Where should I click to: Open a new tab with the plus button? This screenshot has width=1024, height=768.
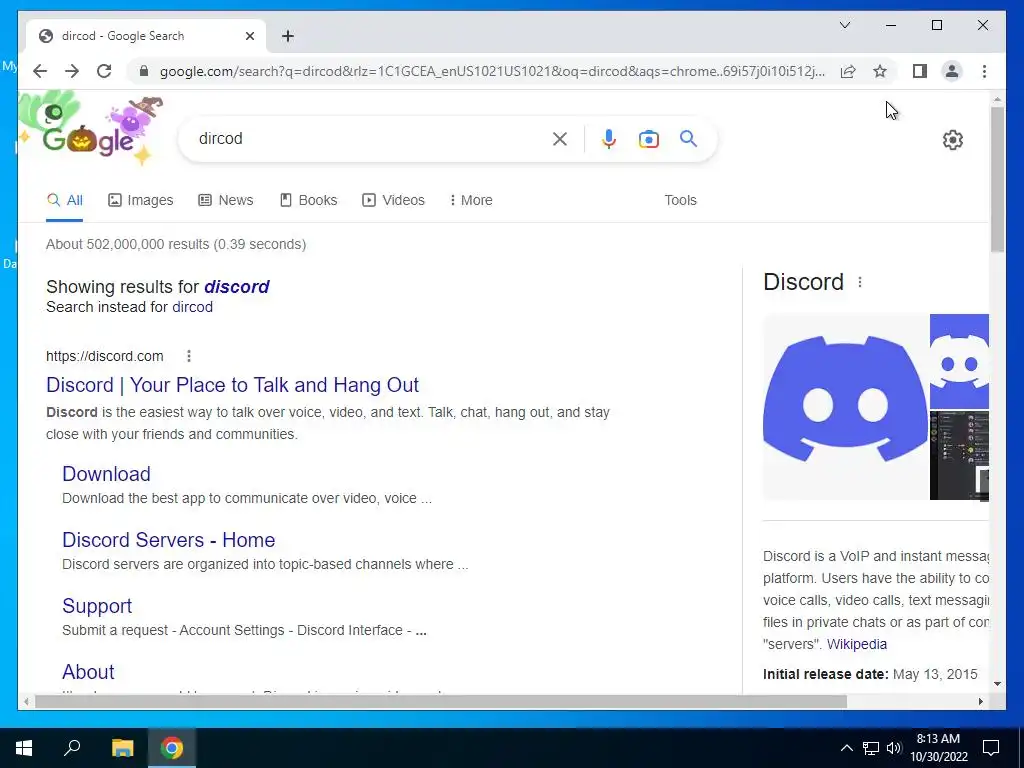pos(288,36)
